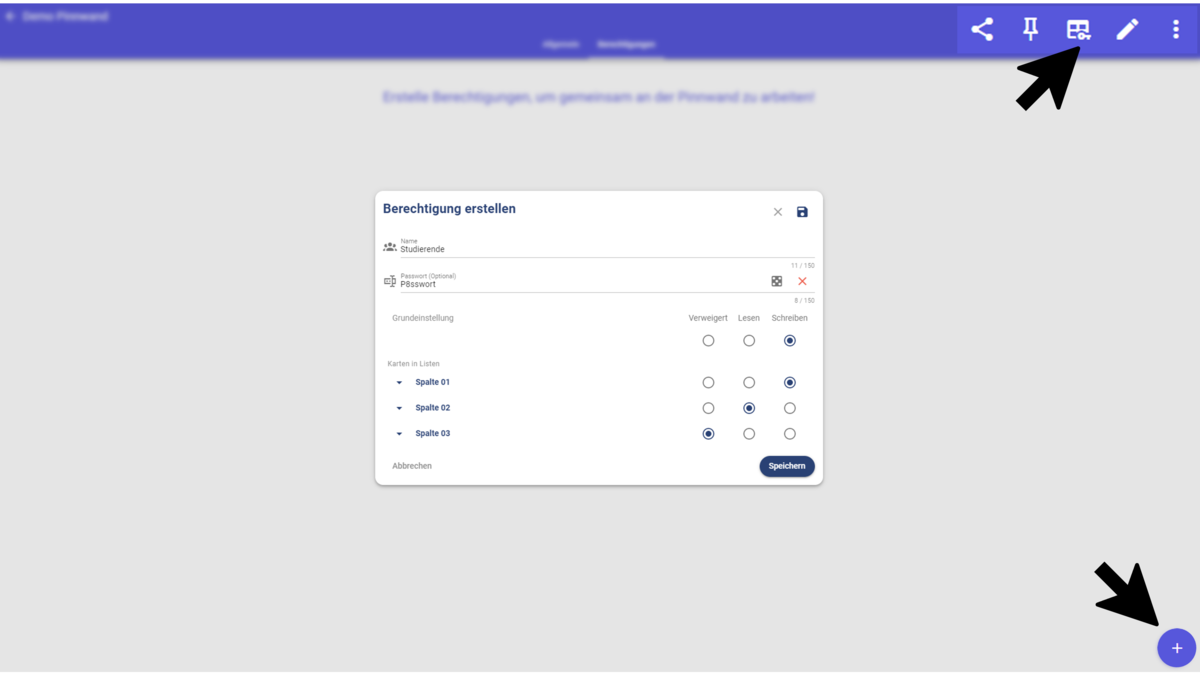This screenshot has height=676, width=1200.
Task: Click the pencil edit icon
Action: (1127, 29)
